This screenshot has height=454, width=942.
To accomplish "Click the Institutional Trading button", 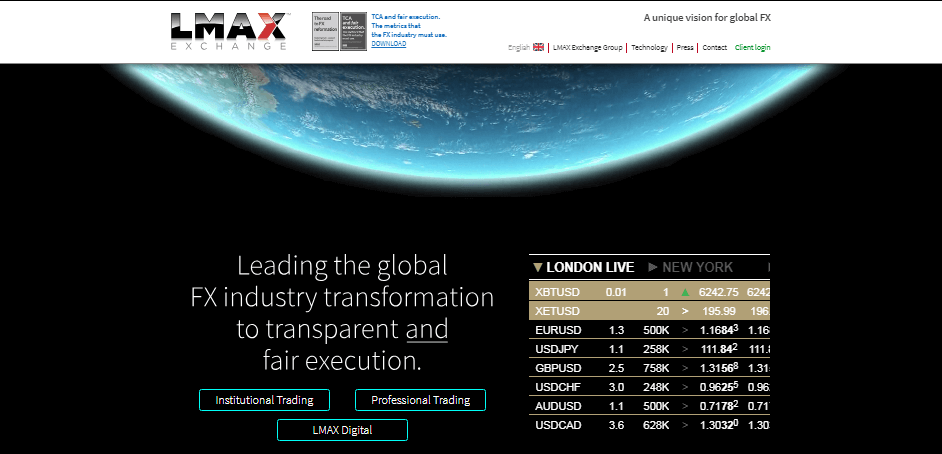I will click(x=264, y=400).
